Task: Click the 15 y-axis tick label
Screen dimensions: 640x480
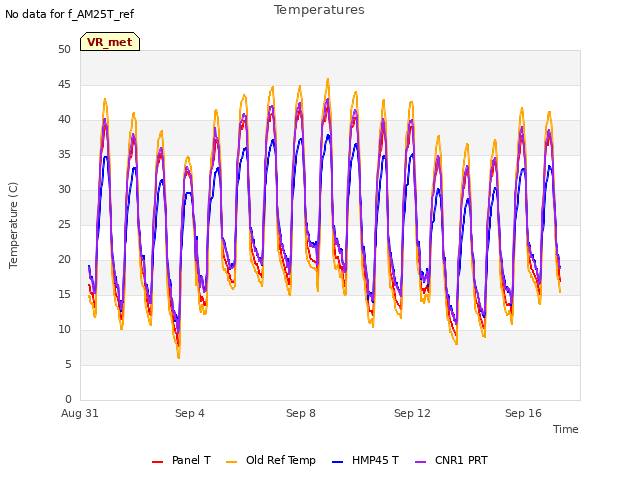Action: pyautogui.click(x=64, y=294)
